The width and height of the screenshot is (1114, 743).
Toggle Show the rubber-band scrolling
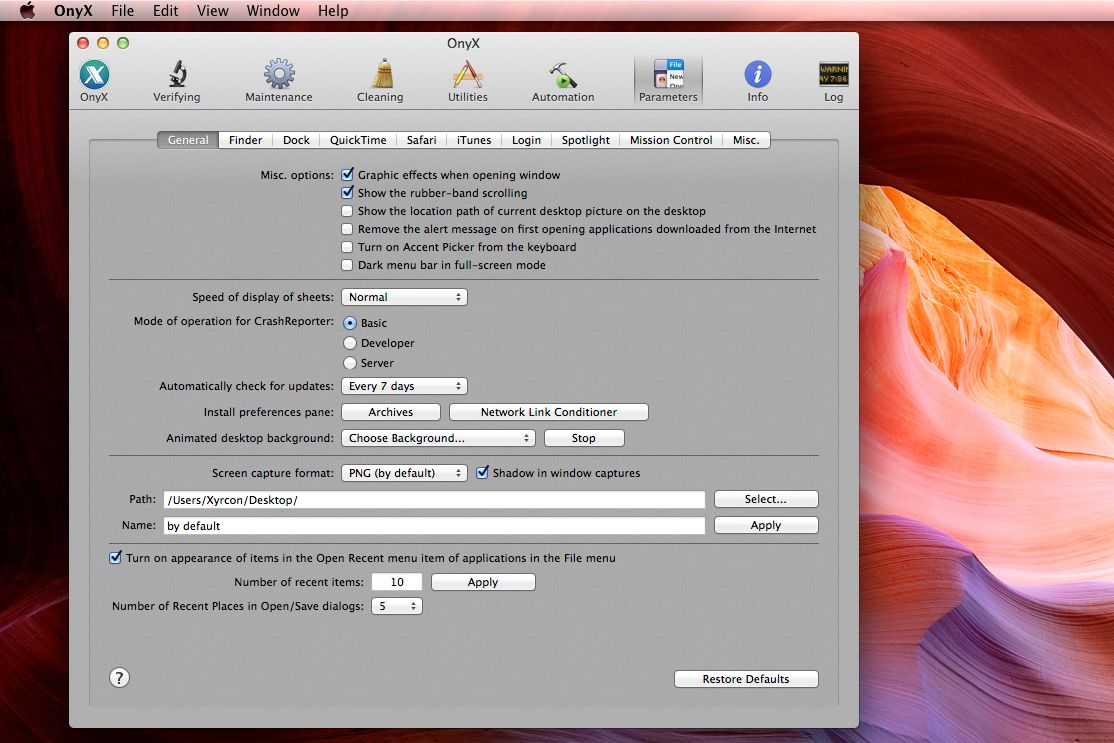347,192
